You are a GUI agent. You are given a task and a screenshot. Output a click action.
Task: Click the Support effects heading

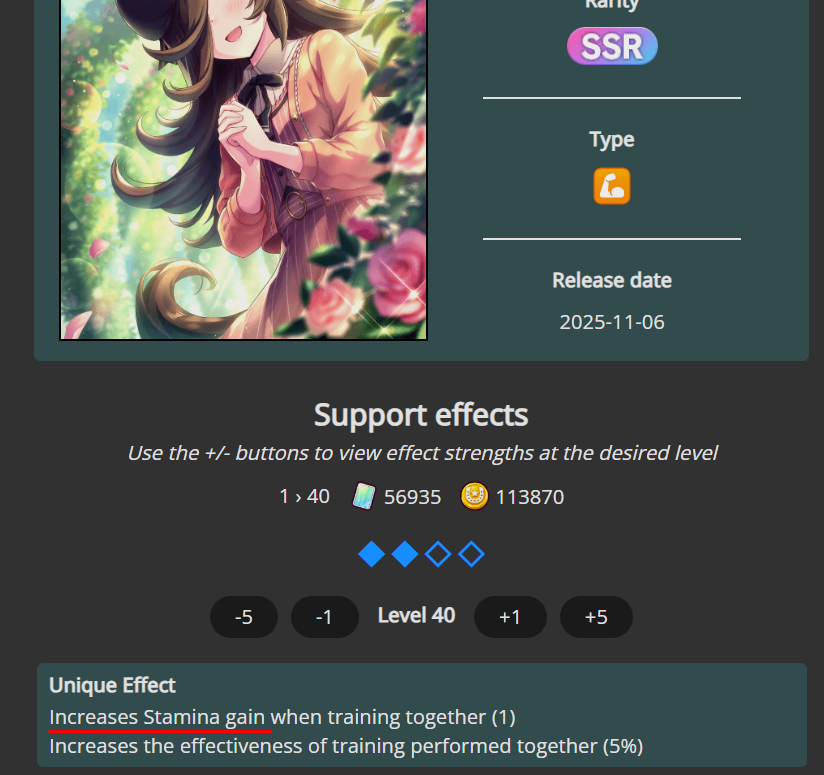(x=421, y=415)
